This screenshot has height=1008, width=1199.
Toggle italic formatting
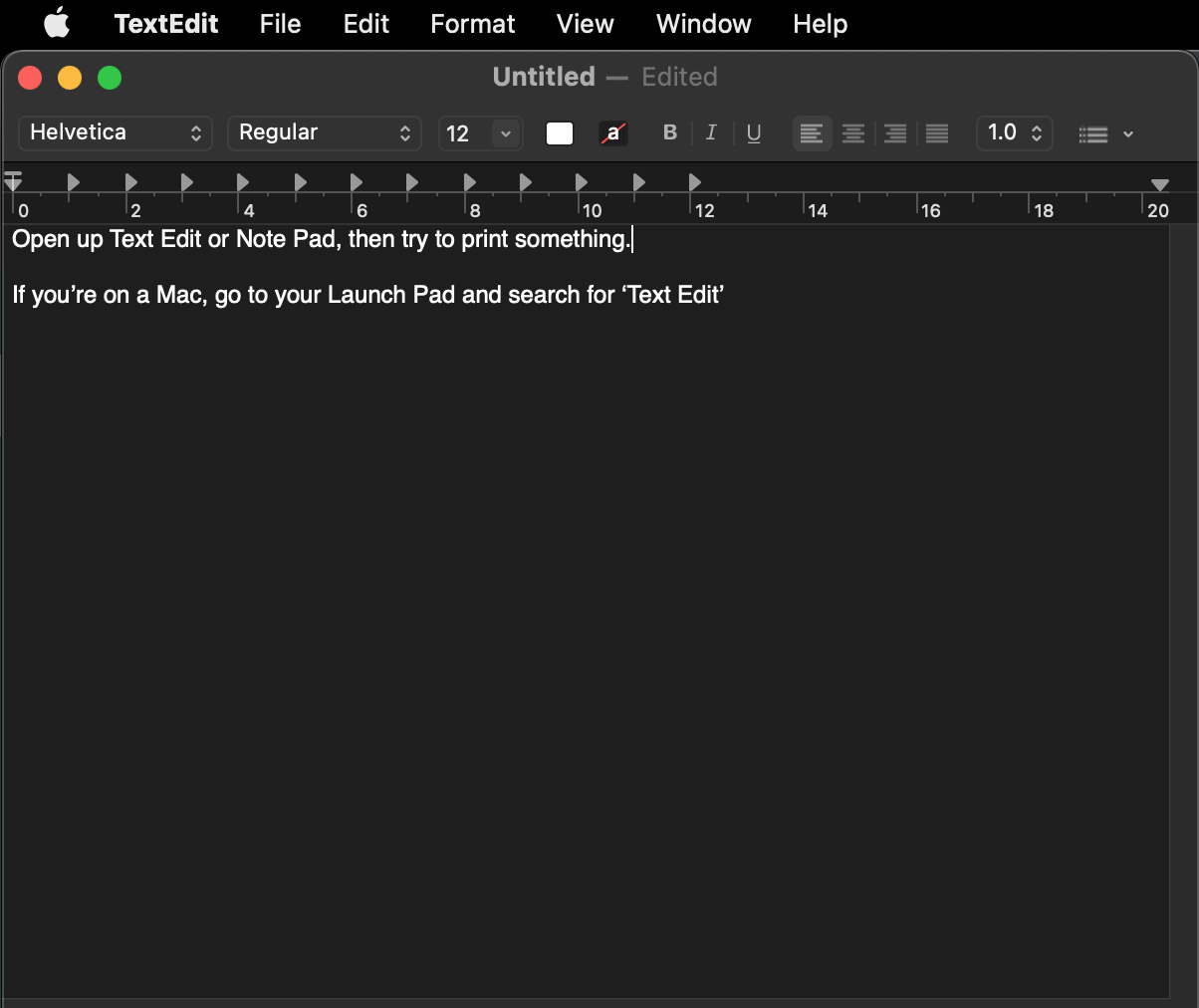711,132
